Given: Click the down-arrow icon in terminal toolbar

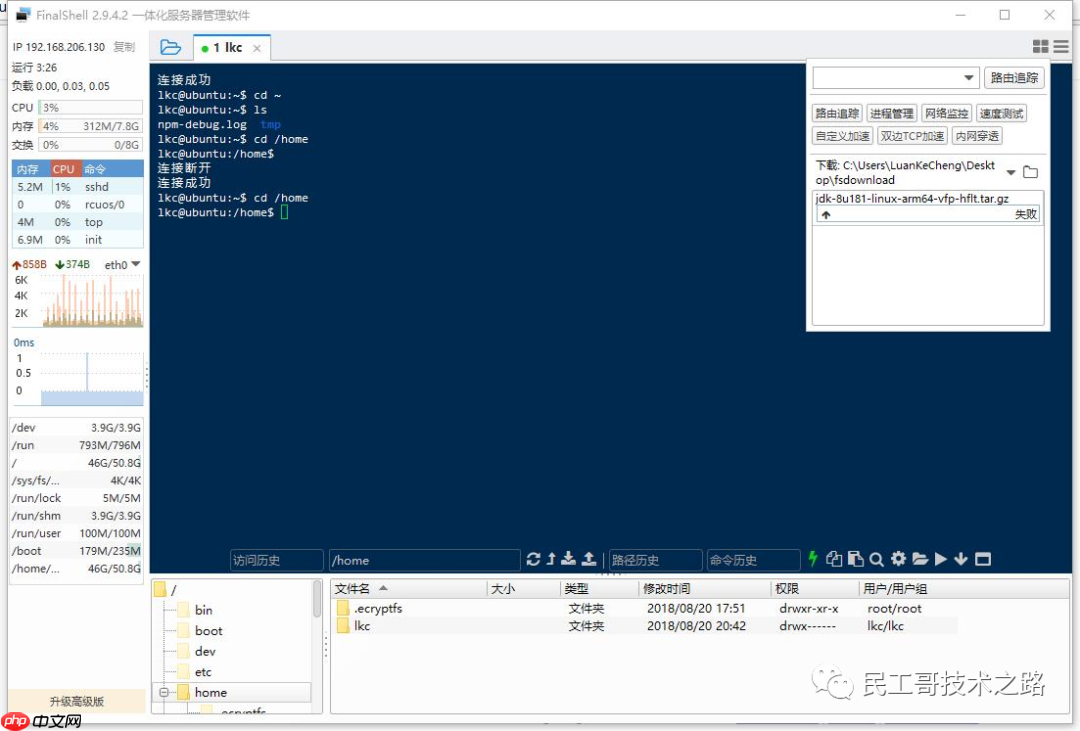Looking at the screenshot, I should pos(961,559).
